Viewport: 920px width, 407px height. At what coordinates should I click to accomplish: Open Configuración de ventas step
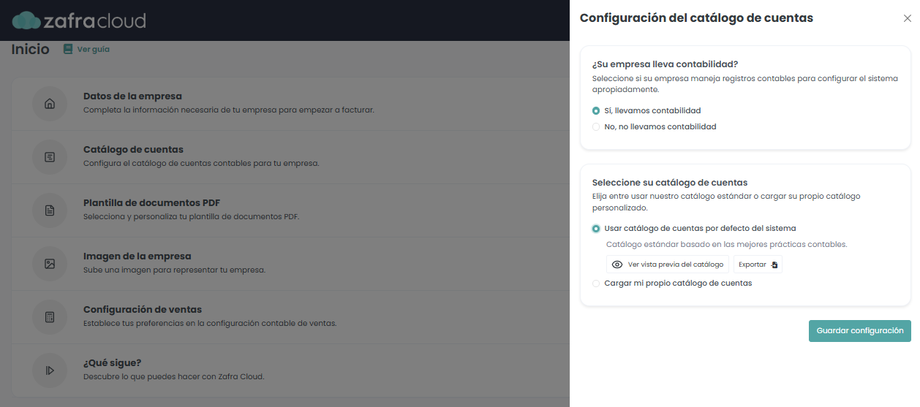coord(146,310)
